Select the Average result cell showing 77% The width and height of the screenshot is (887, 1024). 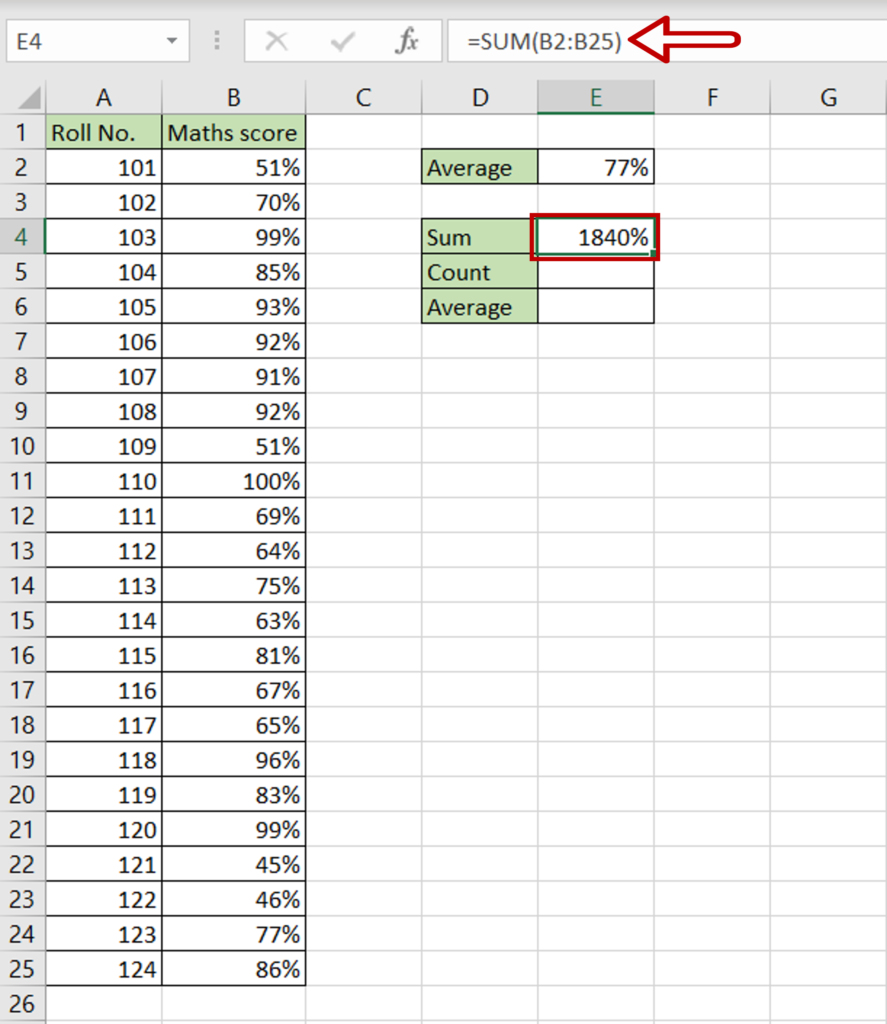[596, 167]
